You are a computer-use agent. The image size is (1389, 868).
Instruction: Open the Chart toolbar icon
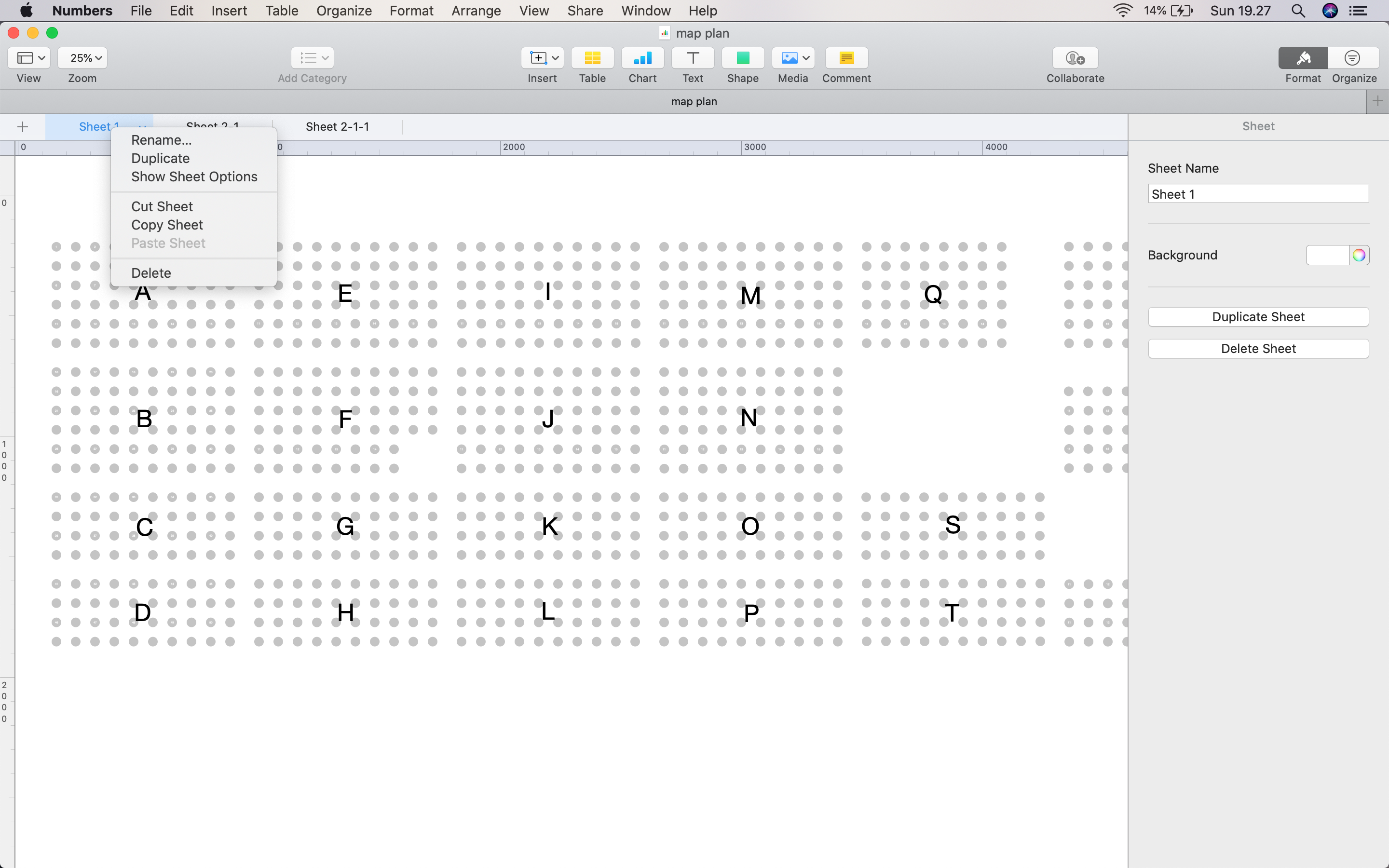click(642, 58)
